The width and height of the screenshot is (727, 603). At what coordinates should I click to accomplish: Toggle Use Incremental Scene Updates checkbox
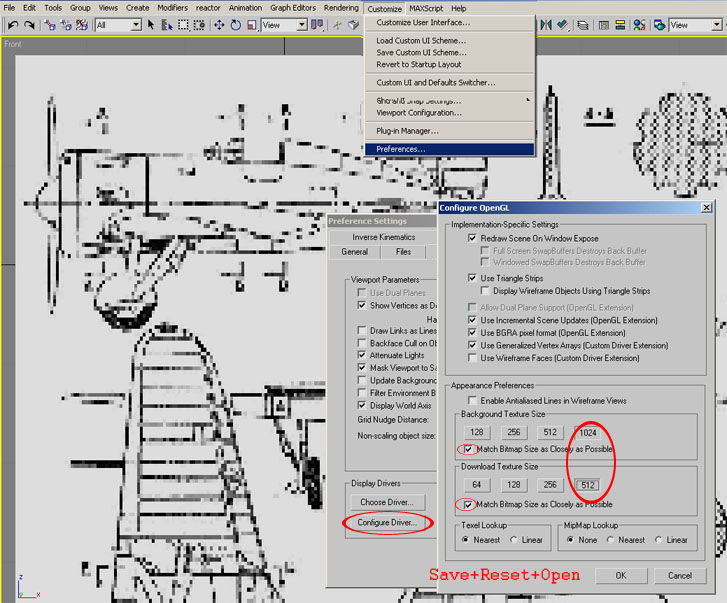pos(472,320)
